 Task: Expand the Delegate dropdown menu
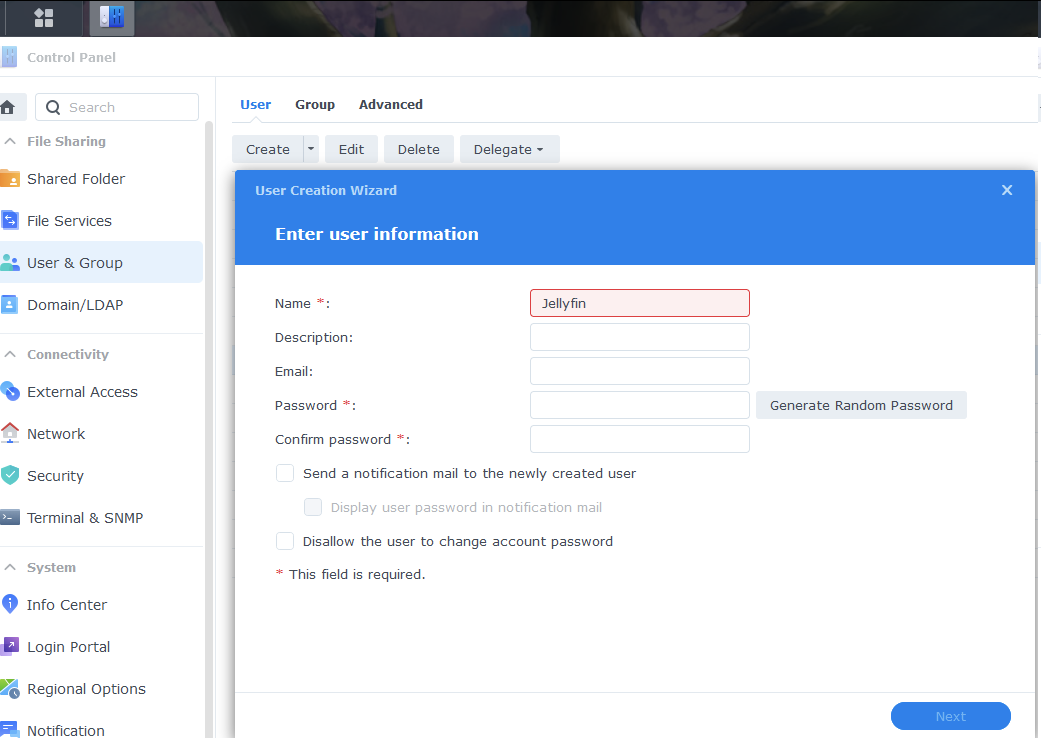click(509, 149)
